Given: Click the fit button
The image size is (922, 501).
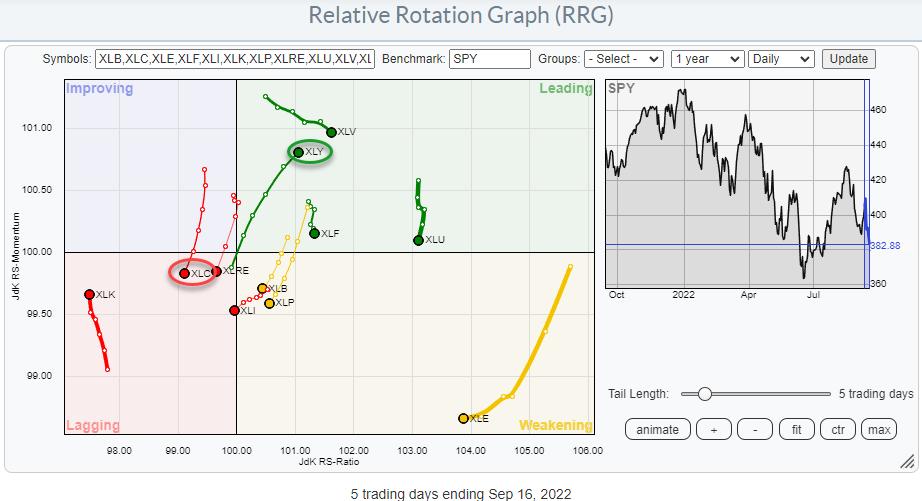Looking at the screenshot, I should (x=796, y=430).
